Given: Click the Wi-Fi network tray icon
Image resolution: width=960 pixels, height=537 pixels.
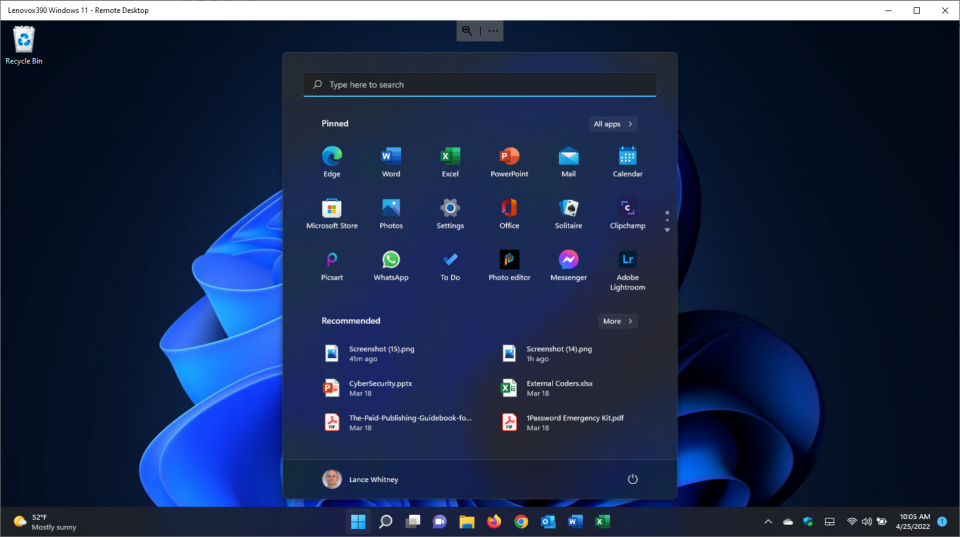Looking at the screenshot, I should (x=852, y=522).
